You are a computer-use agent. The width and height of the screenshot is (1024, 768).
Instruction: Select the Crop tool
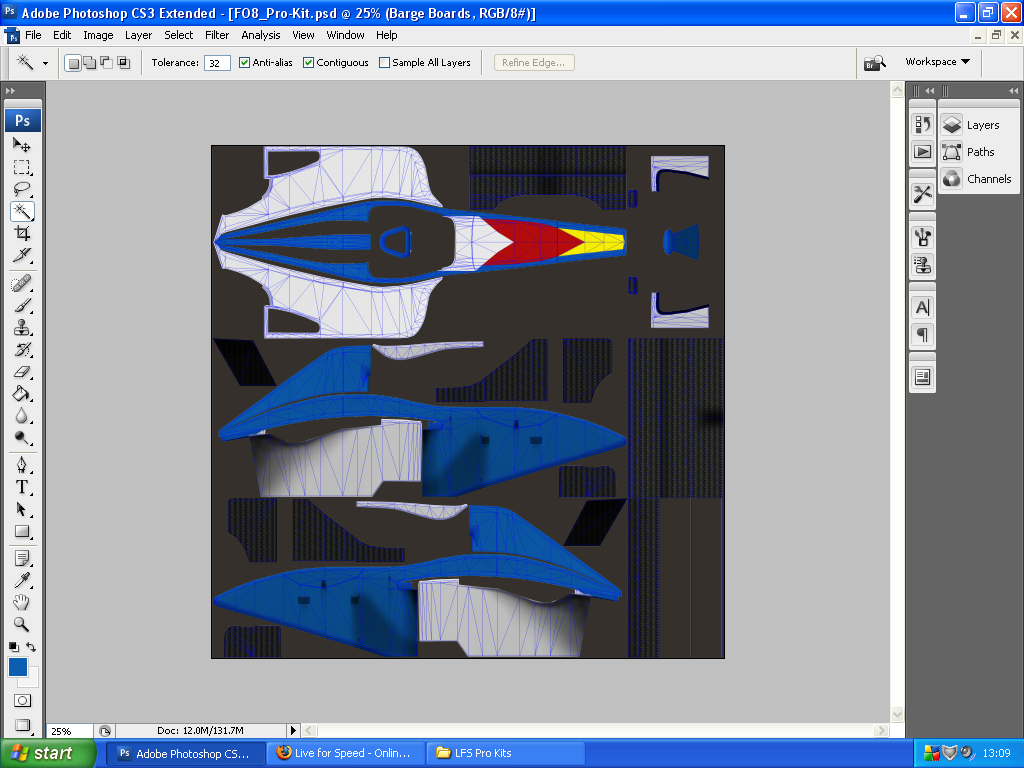click(22, 233)
